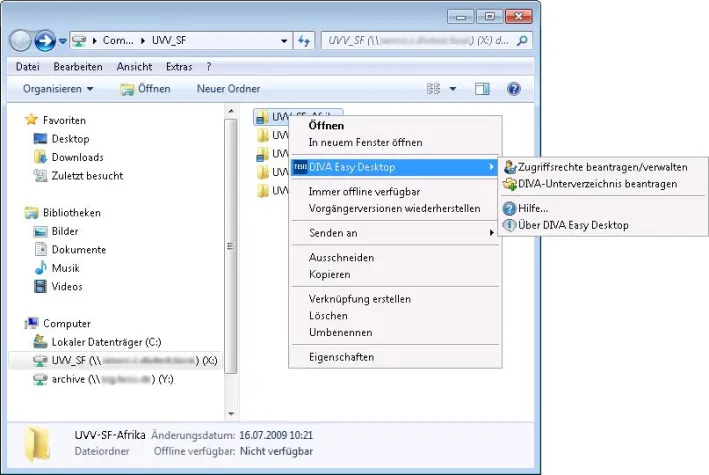
Task: Click the refresh arrows button by address bar
Action: click(304, 42)
